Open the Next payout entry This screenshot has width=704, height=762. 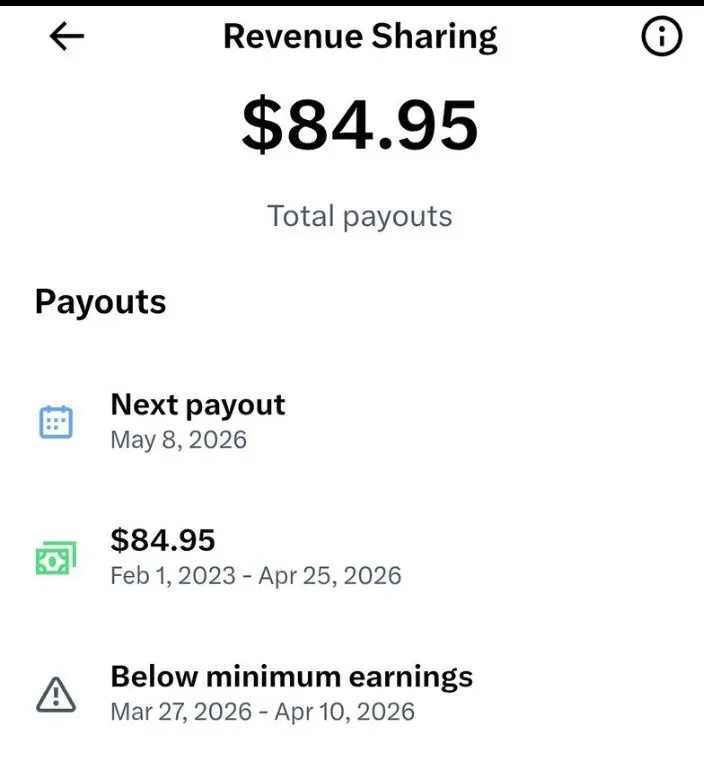[352, 422]
